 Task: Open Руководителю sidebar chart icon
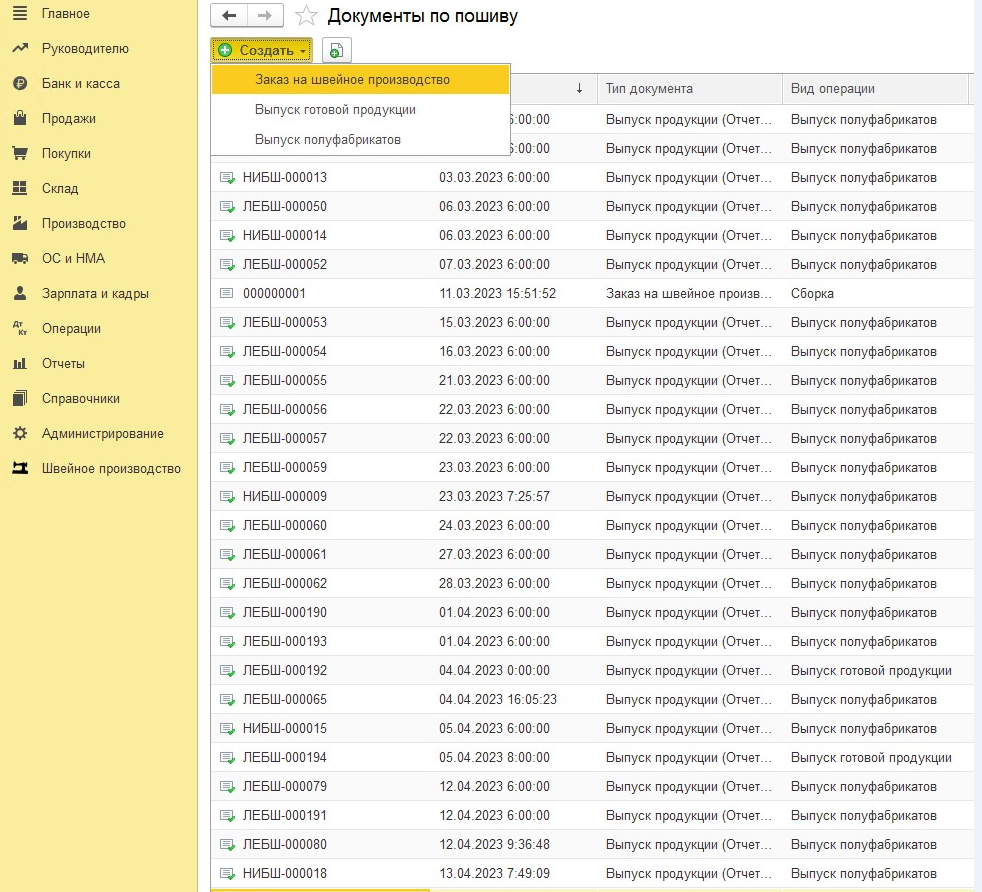tap(20, 48)
